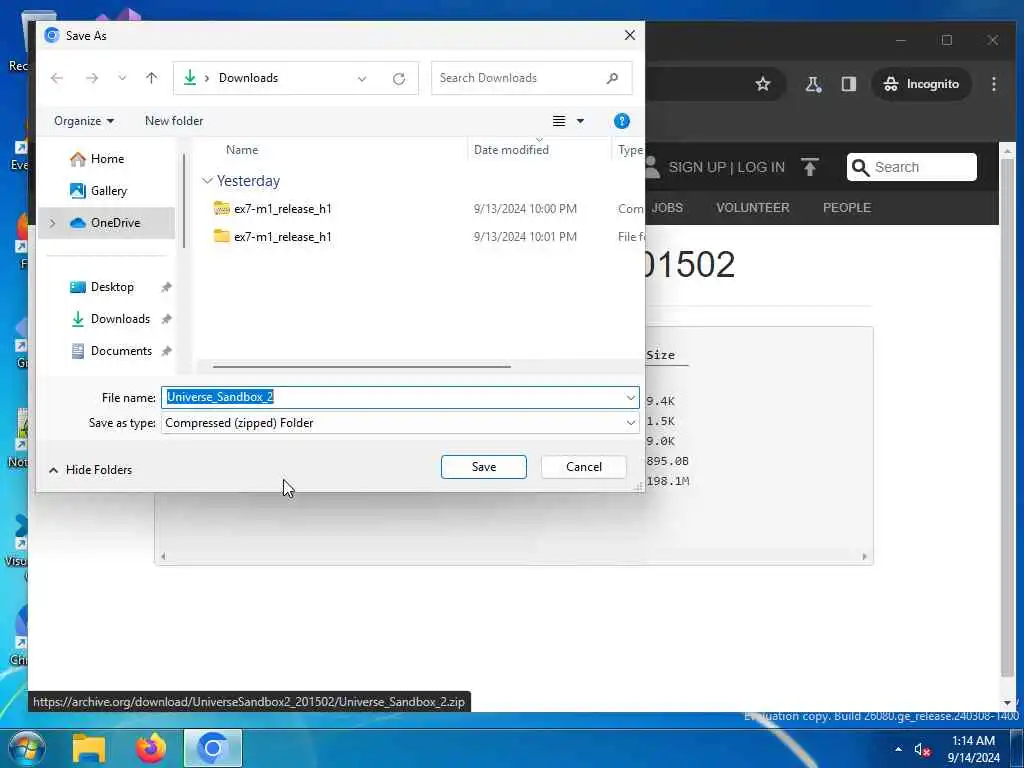This screenshot has height=768, width=1024.
Task: Open Chrome three-dot menu
Action: [x=993, y=84]
